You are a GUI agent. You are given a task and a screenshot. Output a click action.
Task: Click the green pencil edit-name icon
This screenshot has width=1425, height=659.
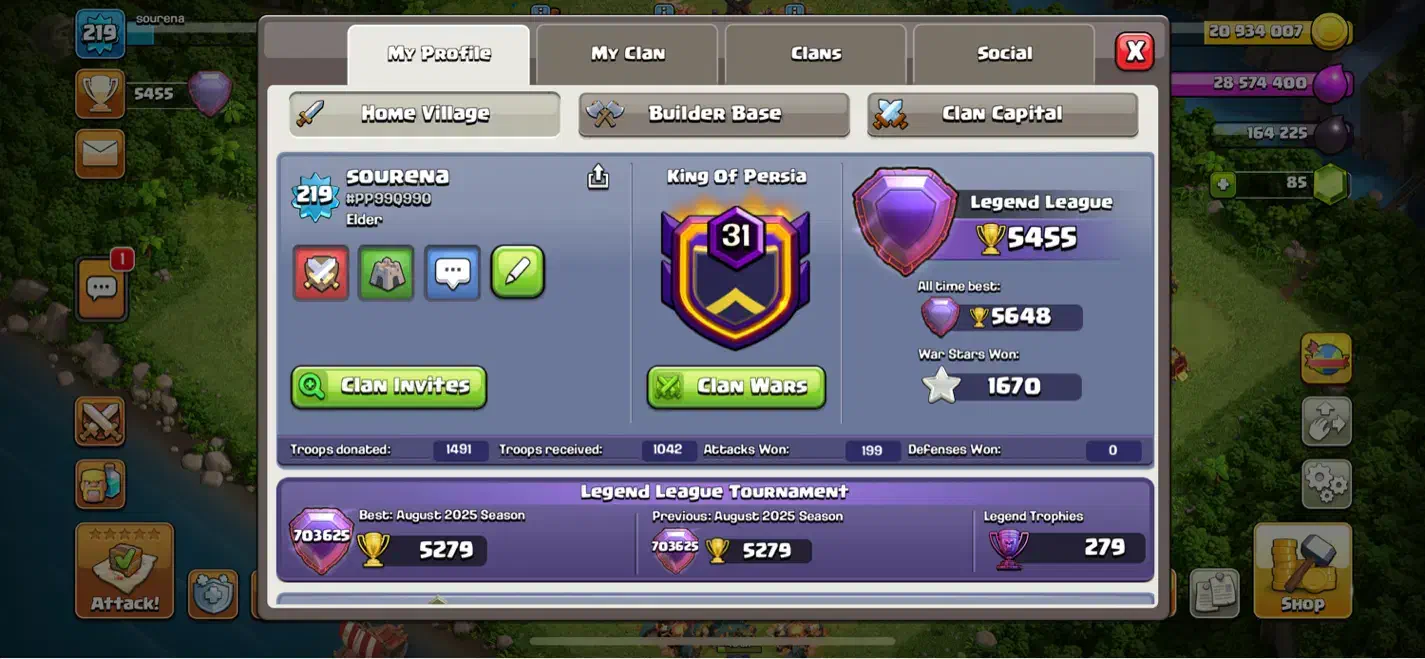518,272
